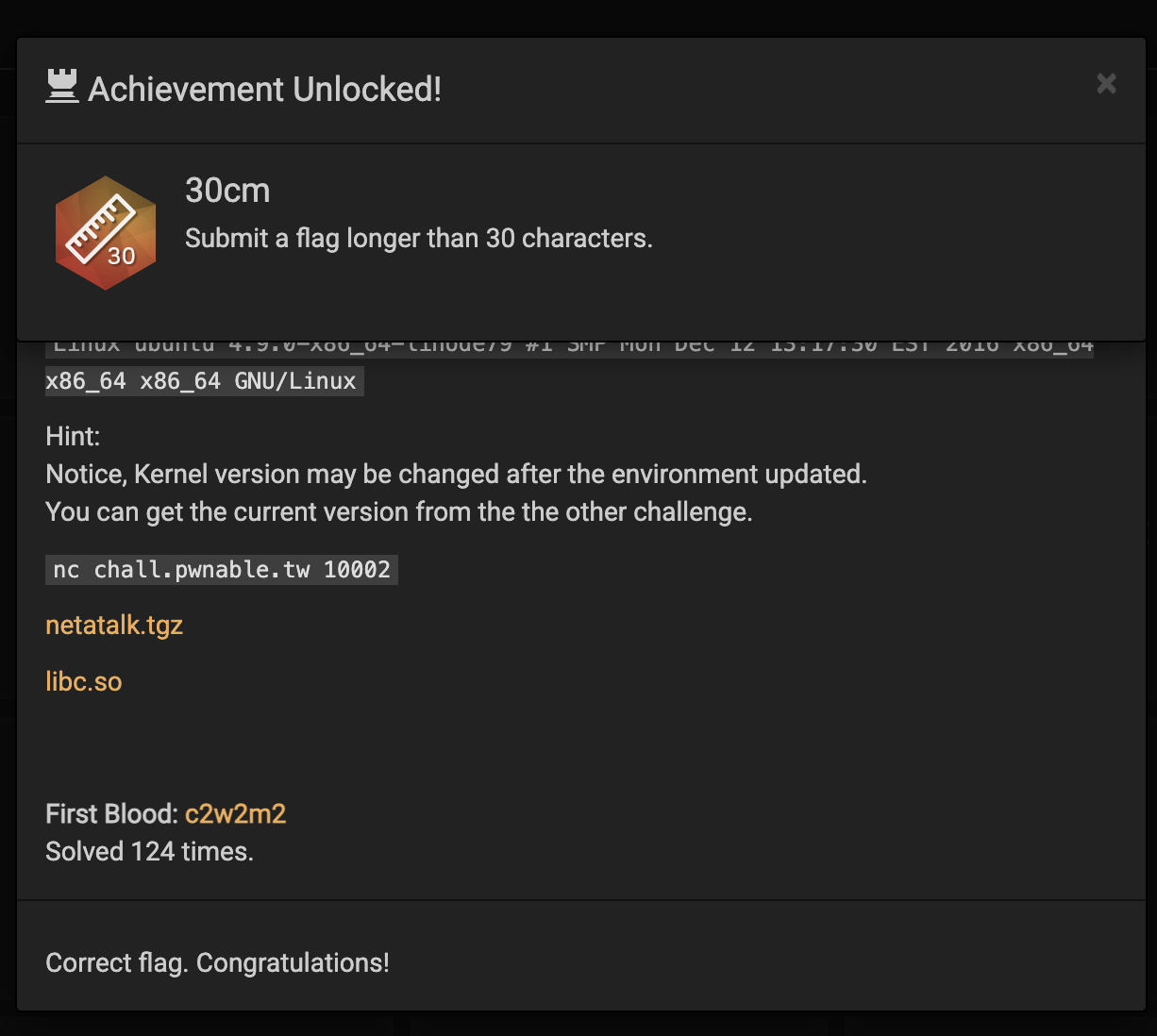Click the Solved 124 times text
Screen dimensions: 1157x1036
click(x=149, y=851)
